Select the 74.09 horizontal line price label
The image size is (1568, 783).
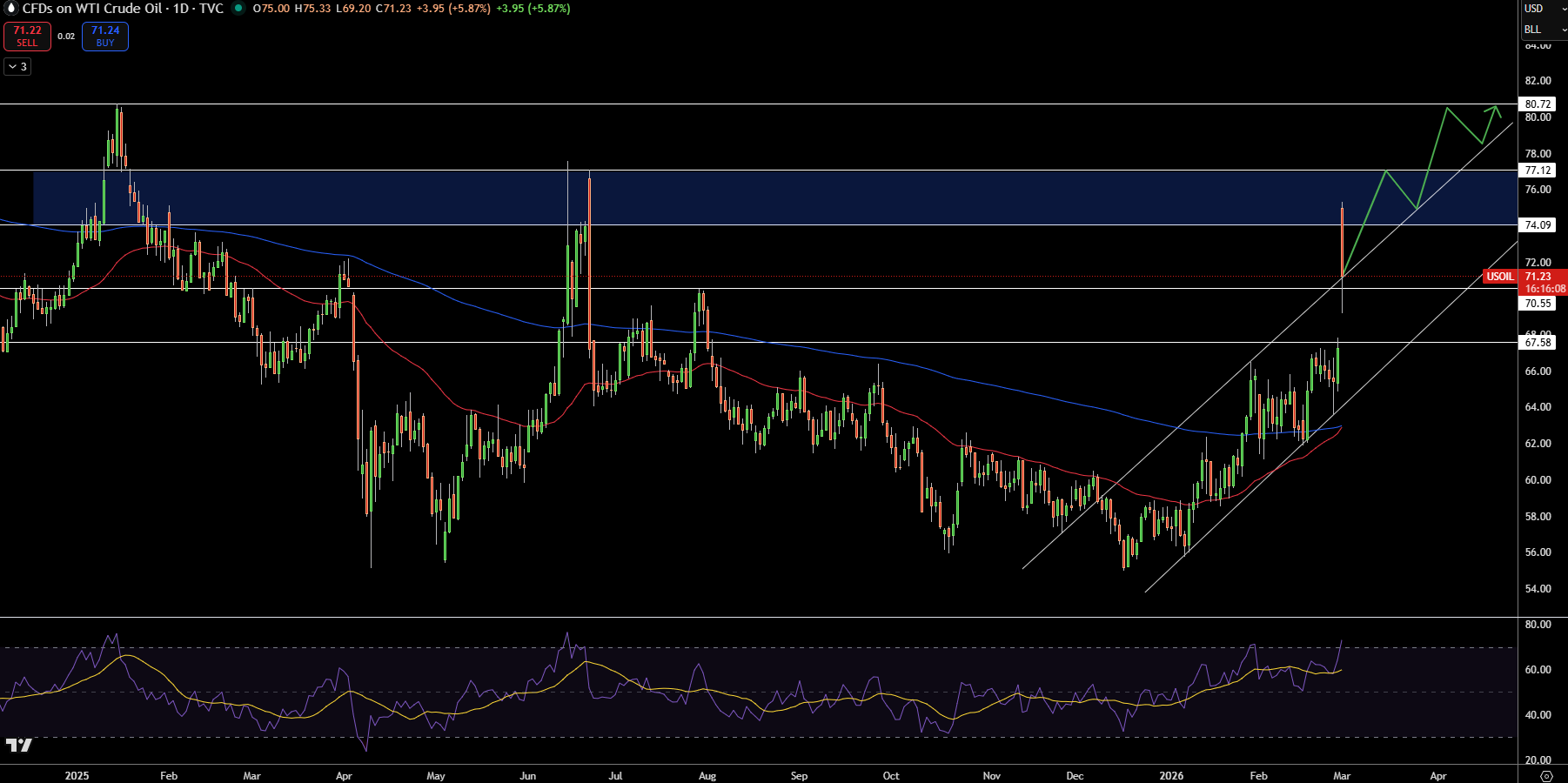[1538, 224]
